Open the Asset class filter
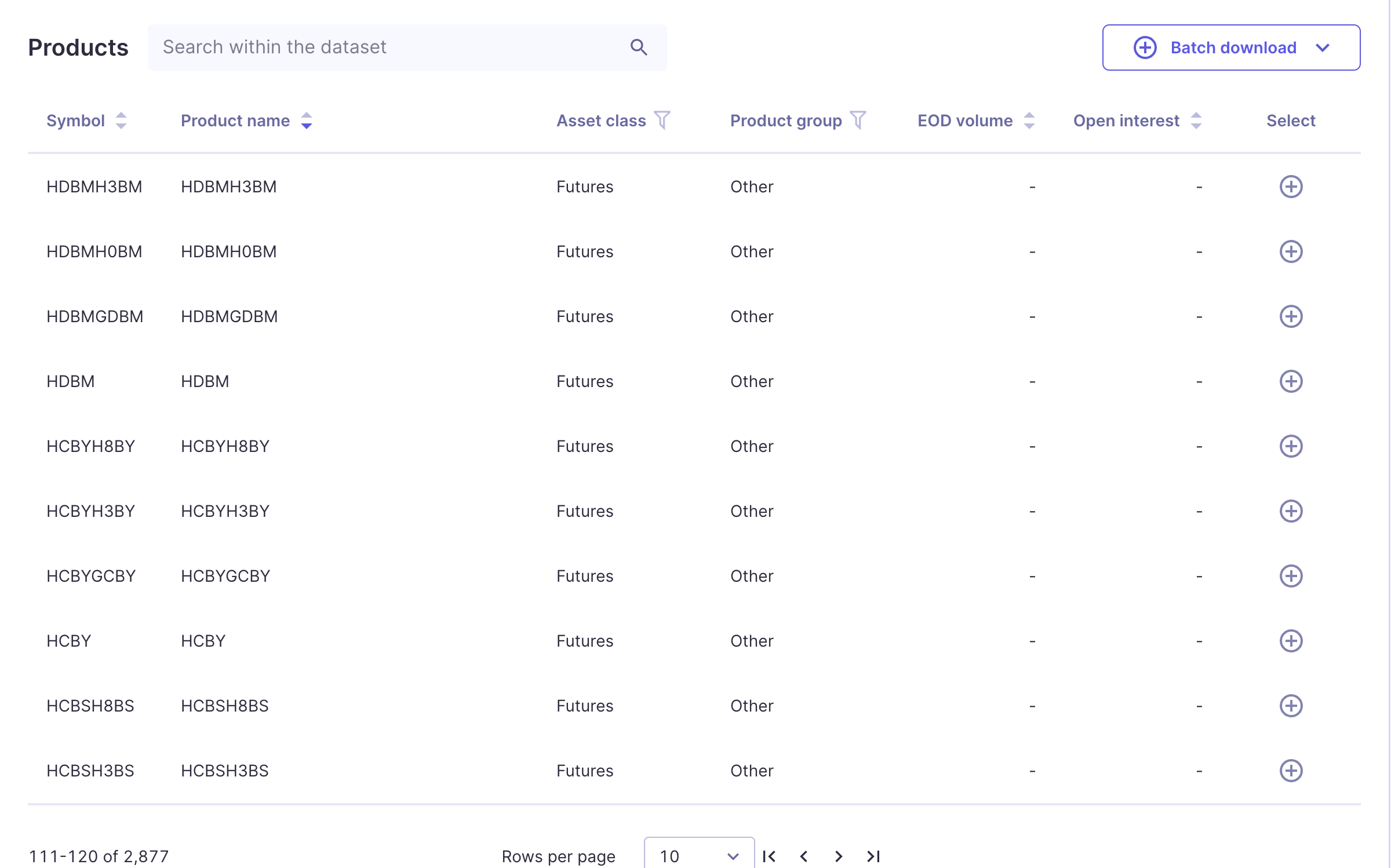The image size is (1391, 868). pyautogui.click(x=662, y=121)
